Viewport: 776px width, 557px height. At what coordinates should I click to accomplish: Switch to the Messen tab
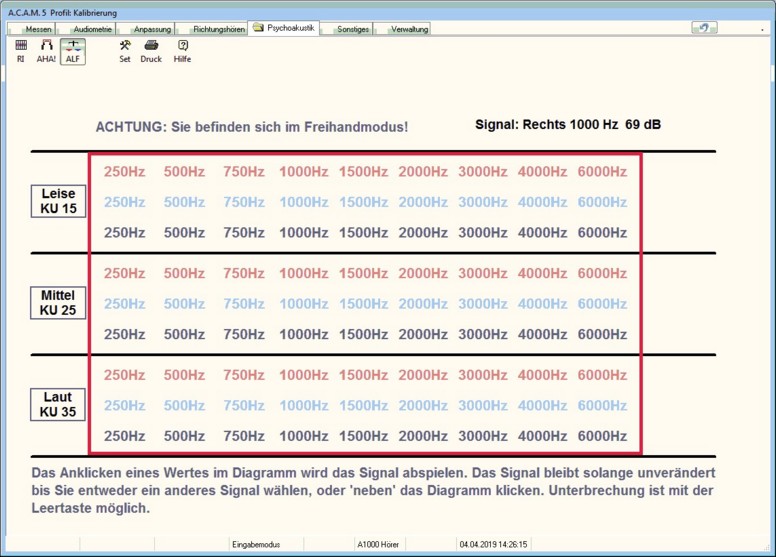click(x=38, y=29)
